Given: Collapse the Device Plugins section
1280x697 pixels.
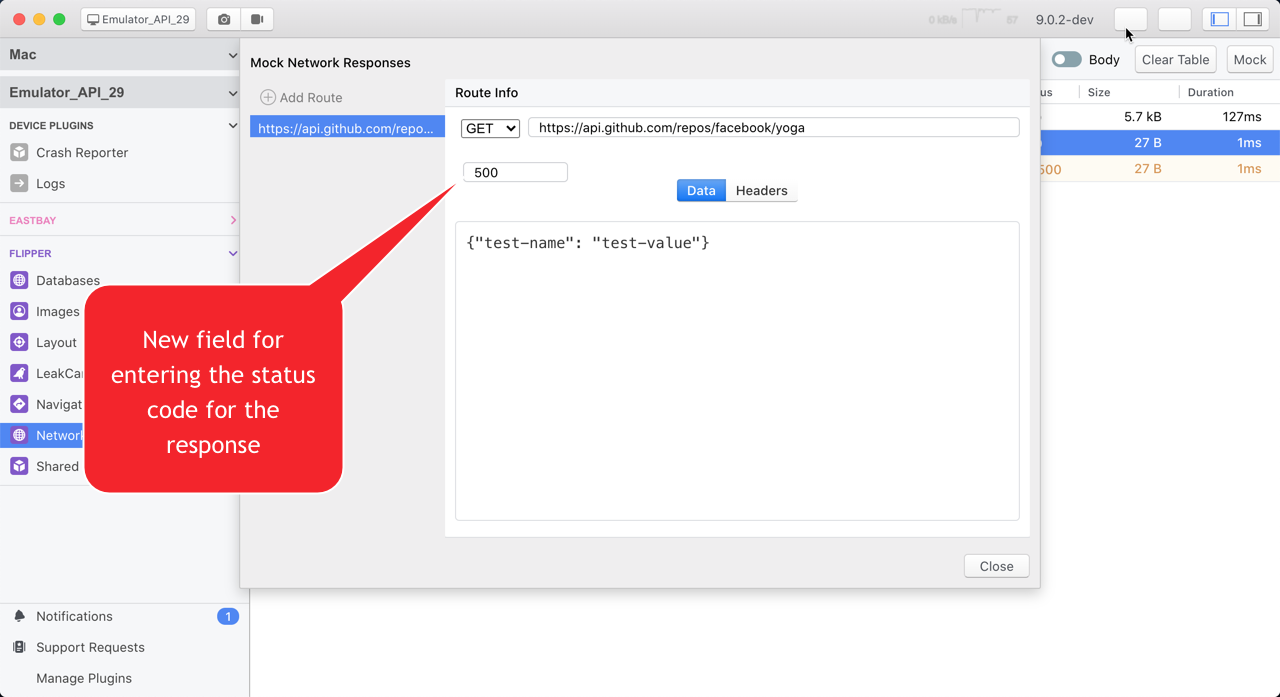Looking at the screenshot, I should [233, 126].
